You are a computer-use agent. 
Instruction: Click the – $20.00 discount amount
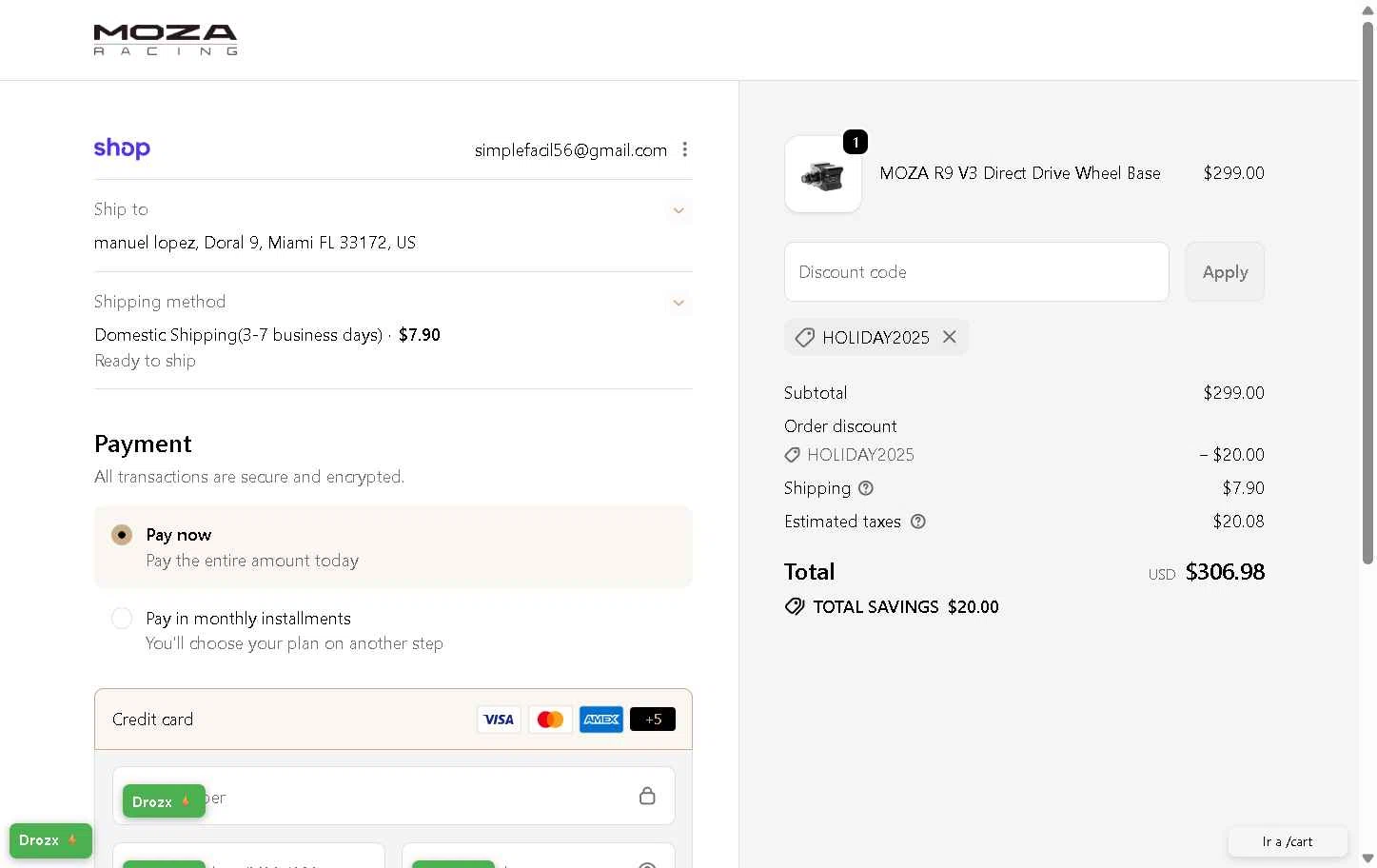(1232, 455)
